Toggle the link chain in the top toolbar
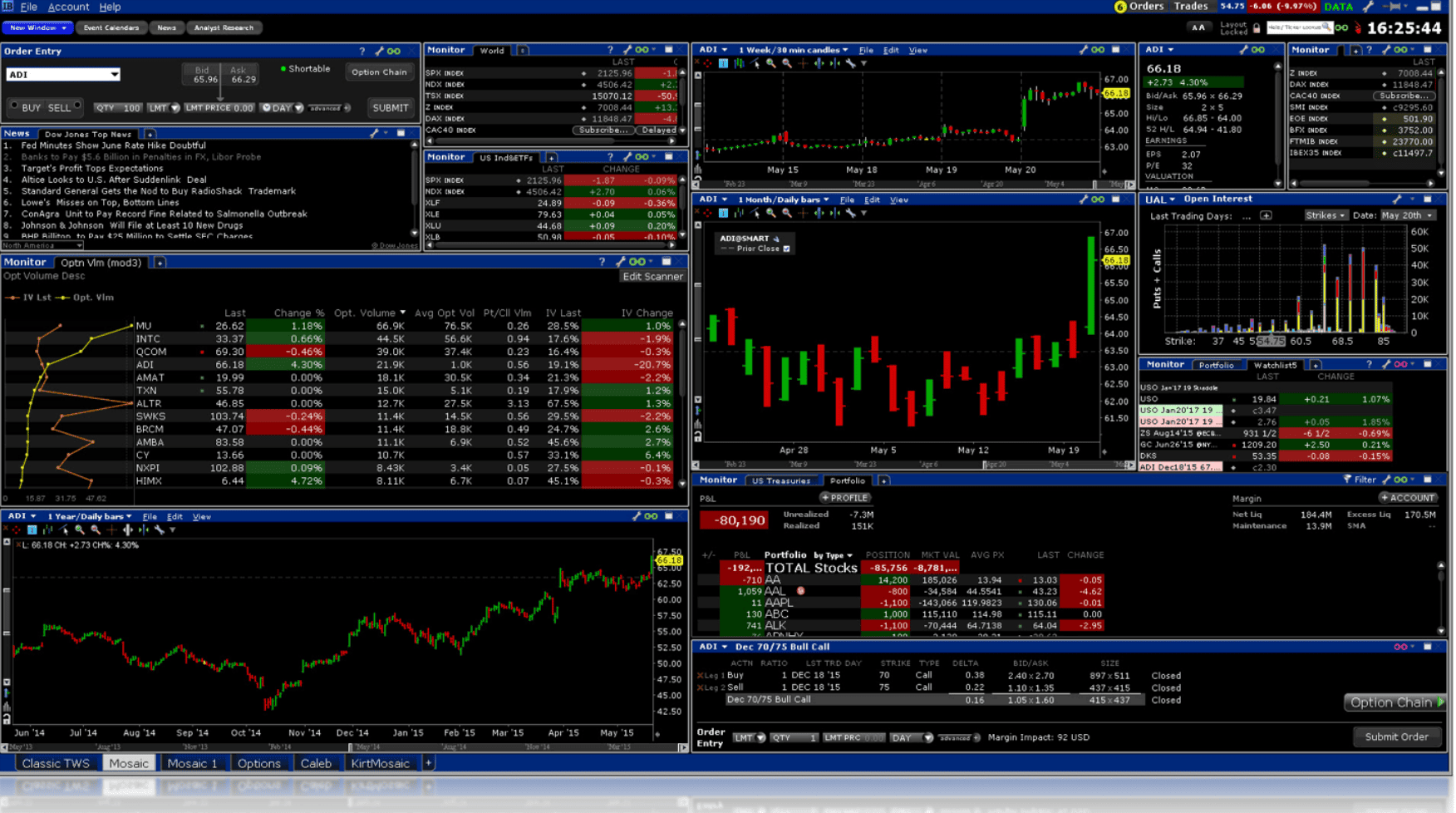The width and height of the screenshot is (1456, 813). [1341, 28]
